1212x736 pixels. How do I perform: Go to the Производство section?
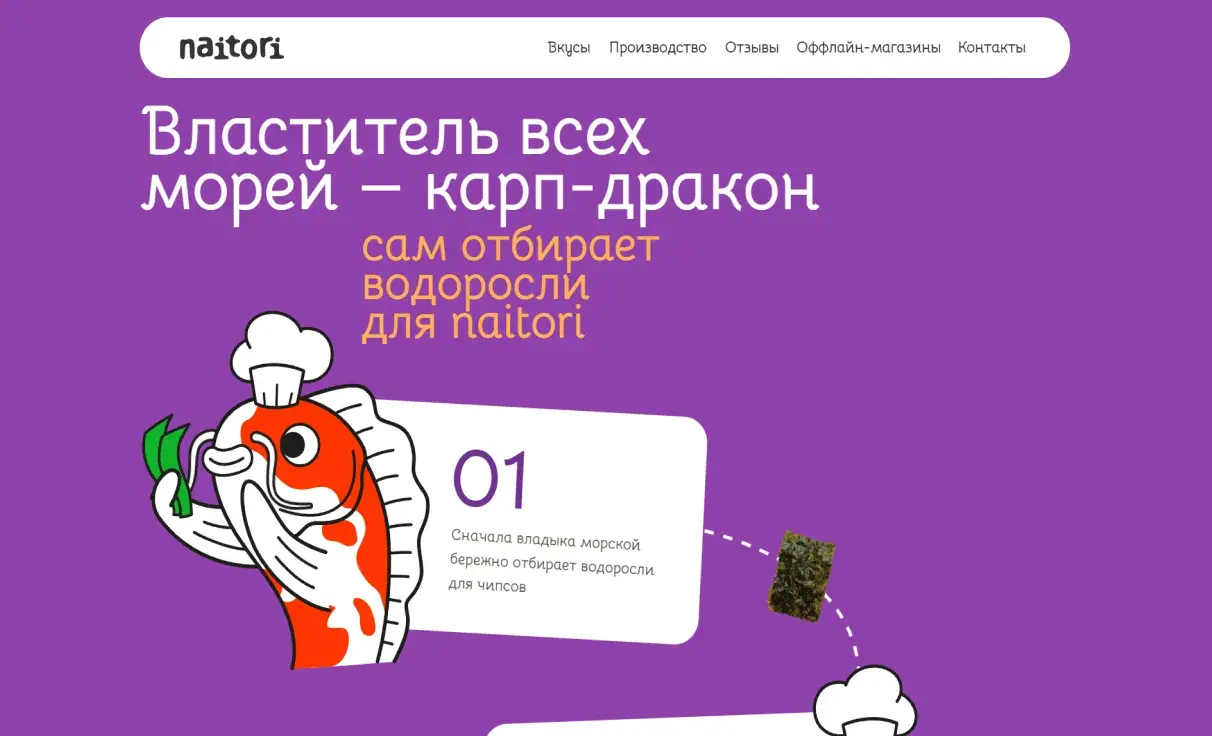[658, 47]
